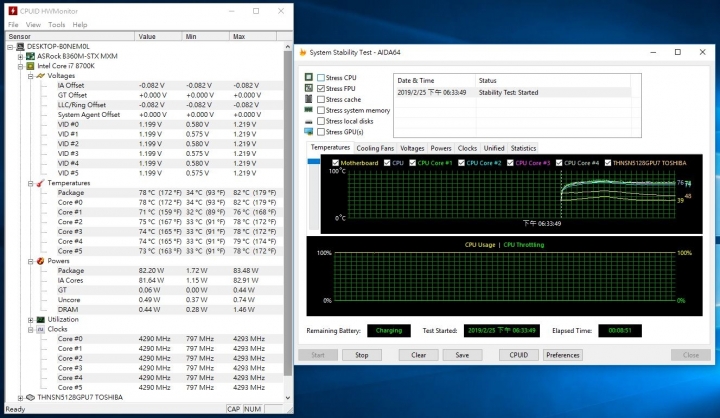Click the cache icon beside Stress cache
Viewport: 720px width, 418px height.
(x=309, y=99)
